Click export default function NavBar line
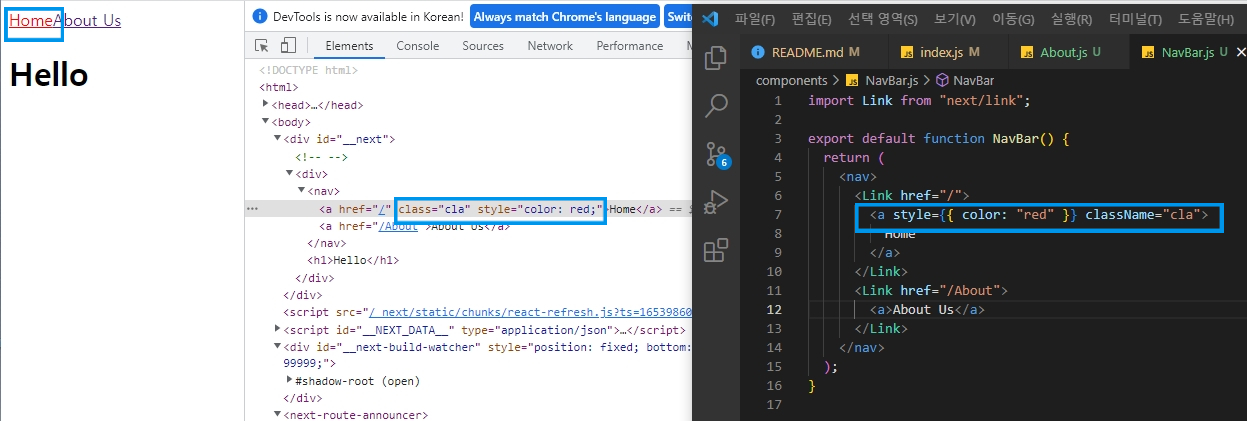 pos(939,139)
